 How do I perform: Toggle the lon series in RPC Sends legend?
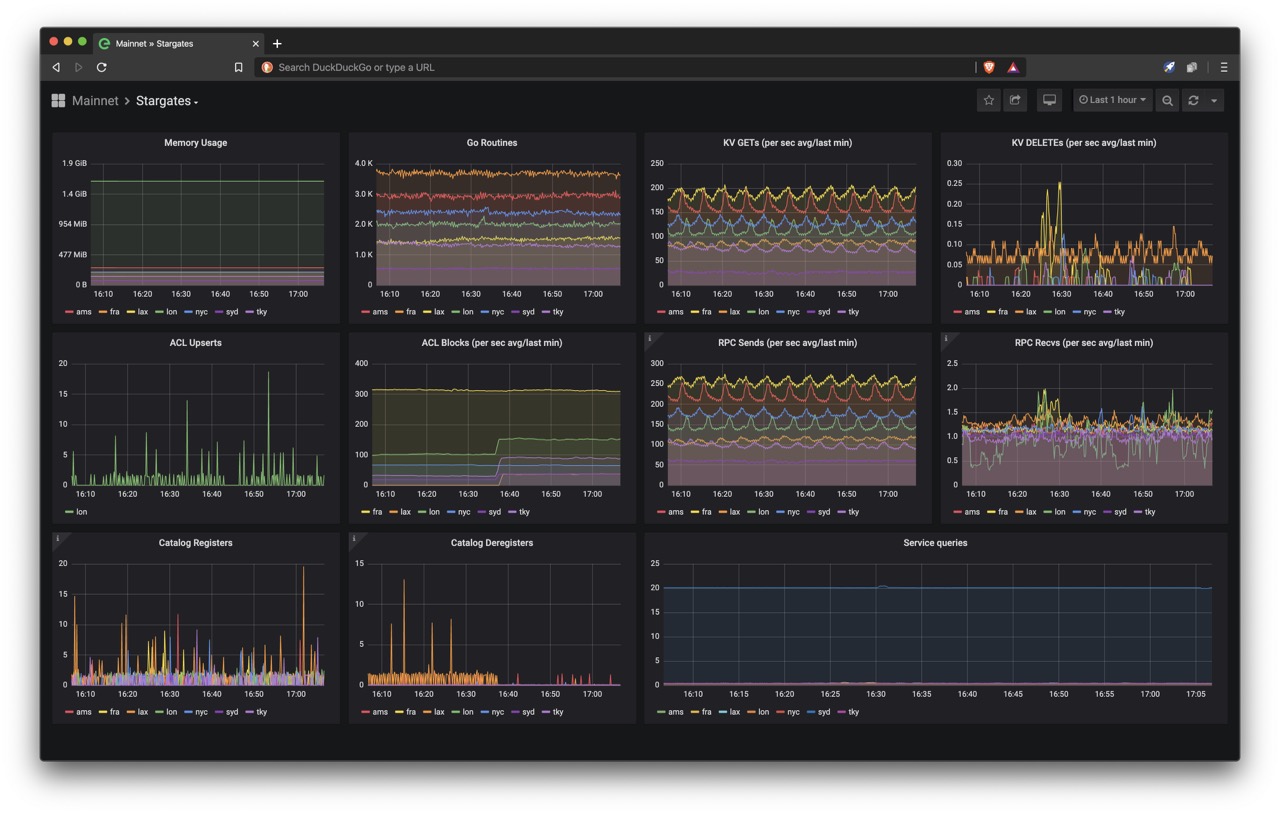click(764, 512)
